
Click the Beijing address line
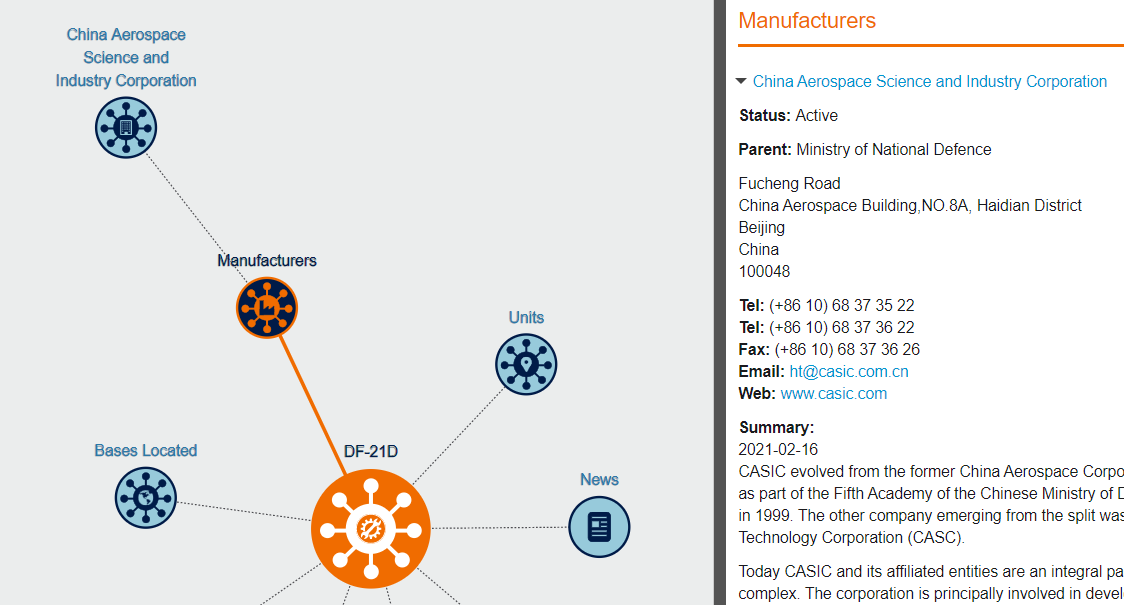tap(762, 228)
